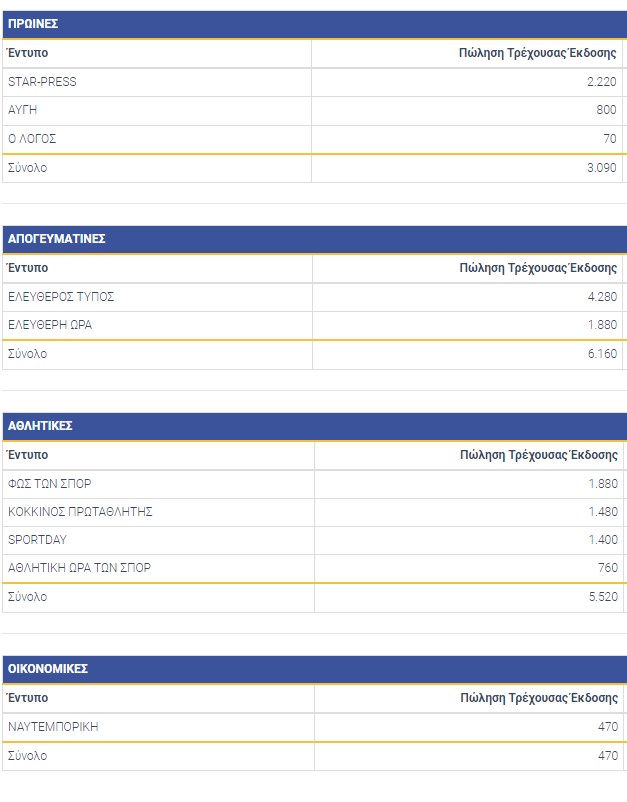Click the ΠΡΩΙΝΕΣ section header
Image resolution: width=627 pixels, height=802 pixels.
click(x=33, y=24)
